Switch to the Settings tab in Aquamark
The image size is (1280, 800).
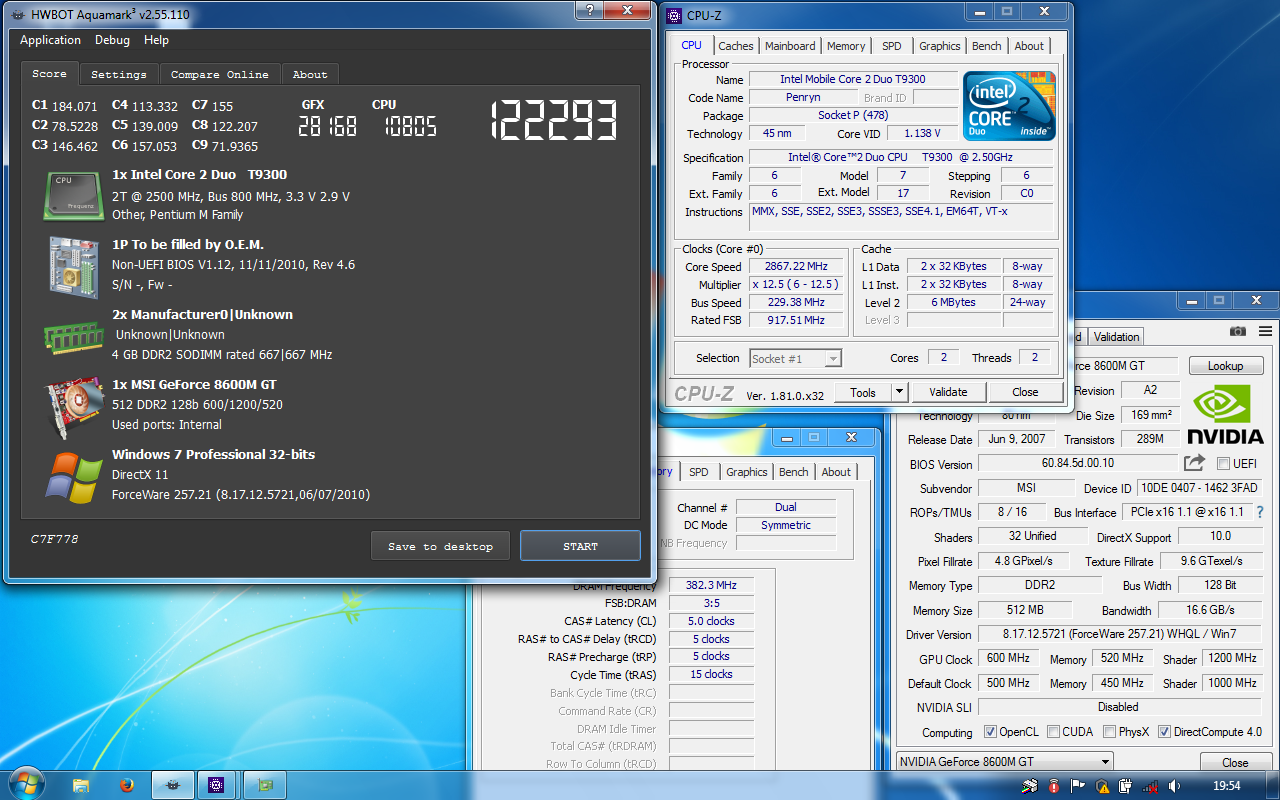pos(119,75)
